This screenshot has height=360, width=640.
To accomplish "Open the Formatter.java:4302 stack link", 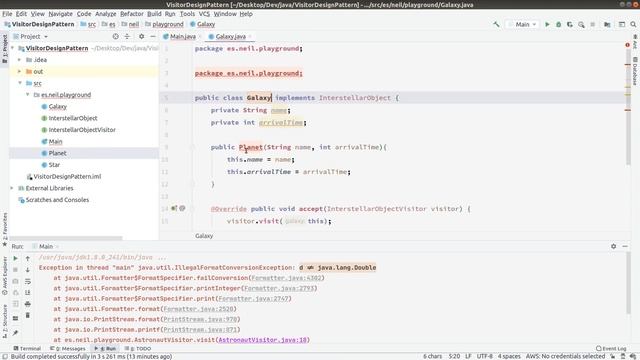I will (x=287, y=278).
